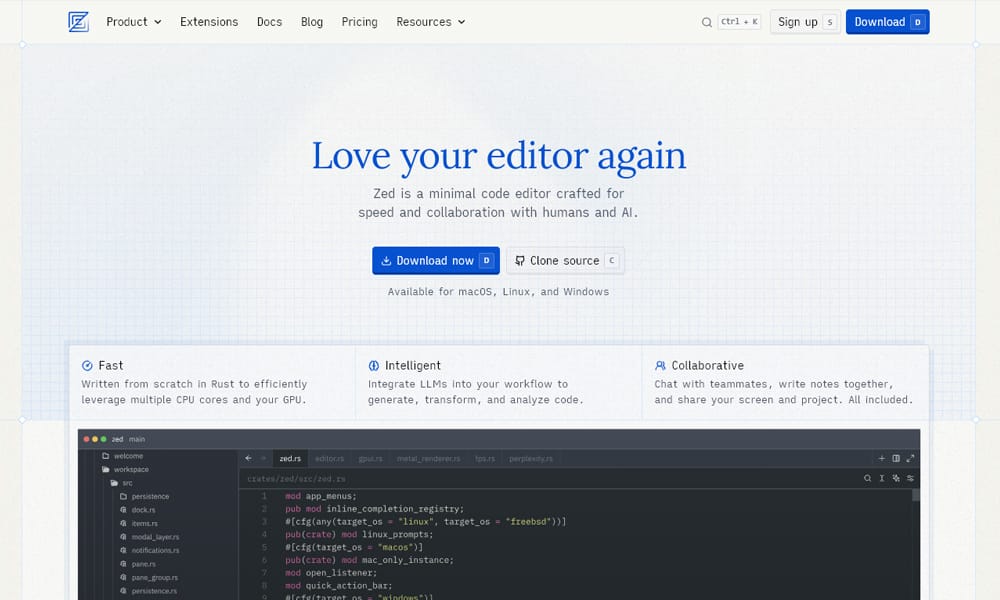The image size is (1000, 600).
Task: Activate inline assist with the I icon
Action: 882,478
